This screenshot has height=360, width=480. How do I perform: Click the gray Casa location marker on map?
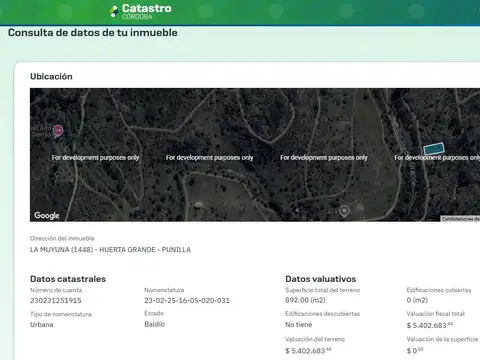pyautogui.click(x=344, y=211)
